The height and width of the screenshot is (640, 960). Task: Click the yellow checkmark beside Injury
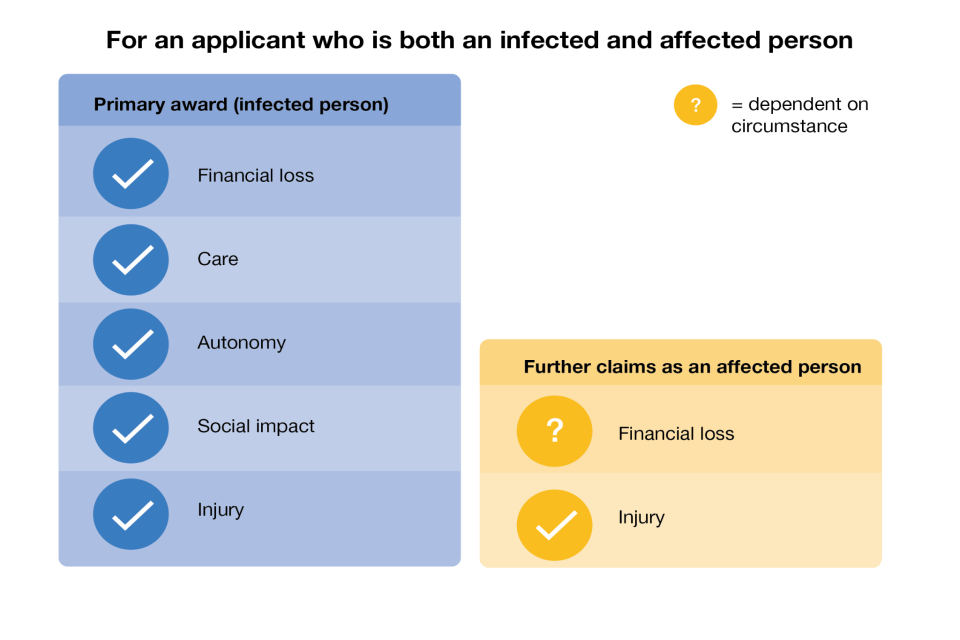(554, 524)
